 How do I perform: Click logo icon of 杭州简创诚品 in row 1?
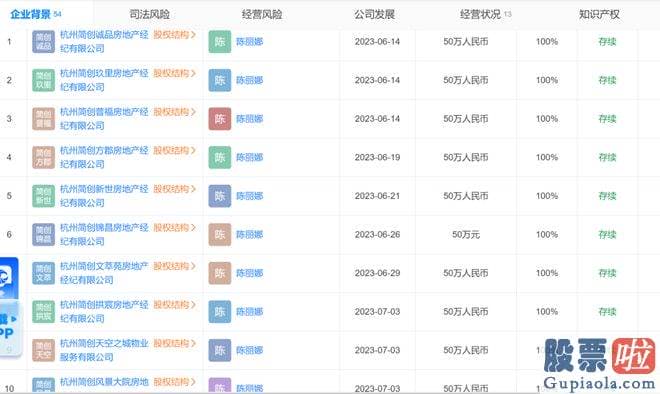point(43,42)
